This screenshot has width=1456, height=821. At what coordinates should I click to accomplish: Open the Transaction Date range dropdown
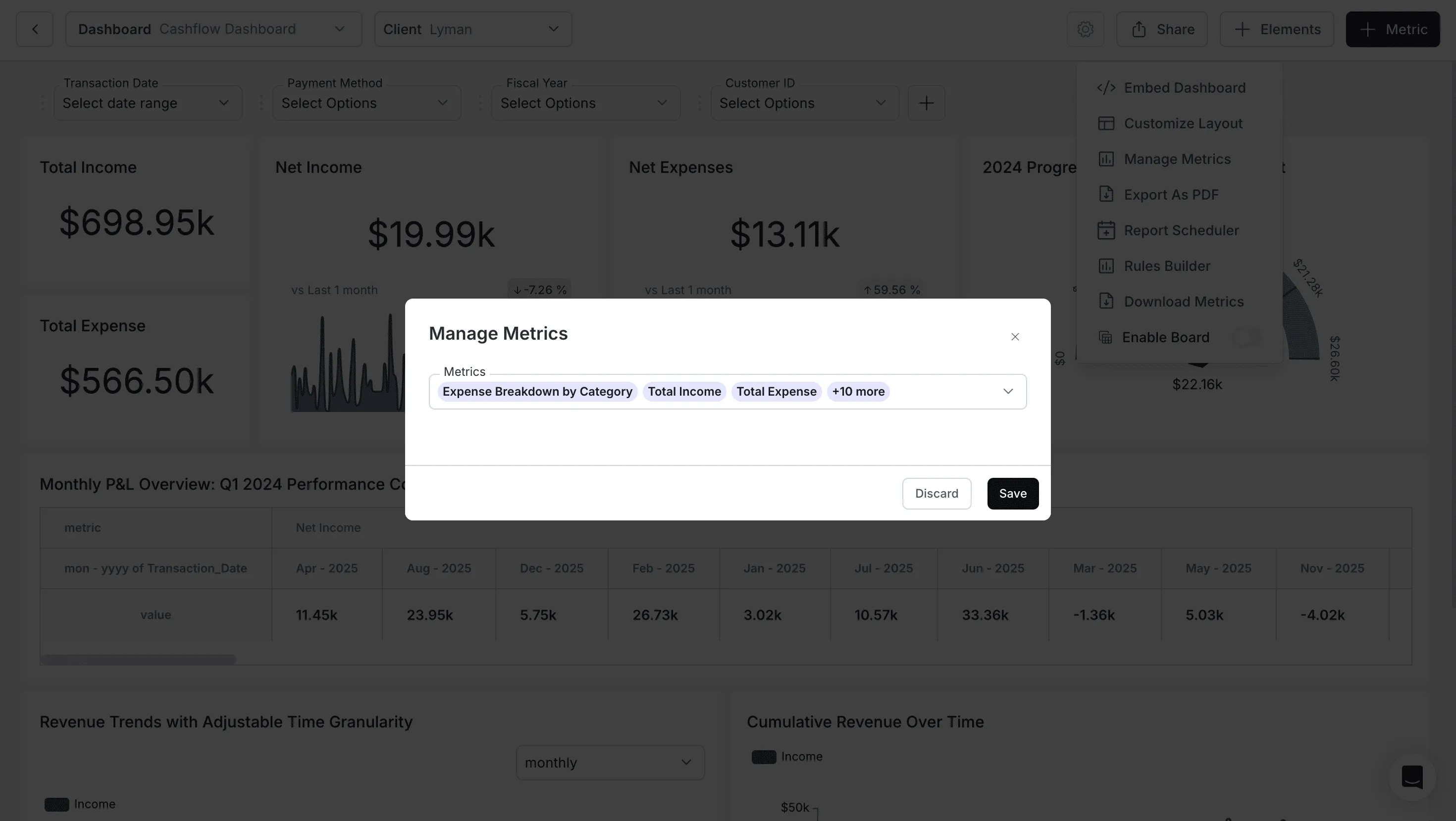click(x=148, y=103)
